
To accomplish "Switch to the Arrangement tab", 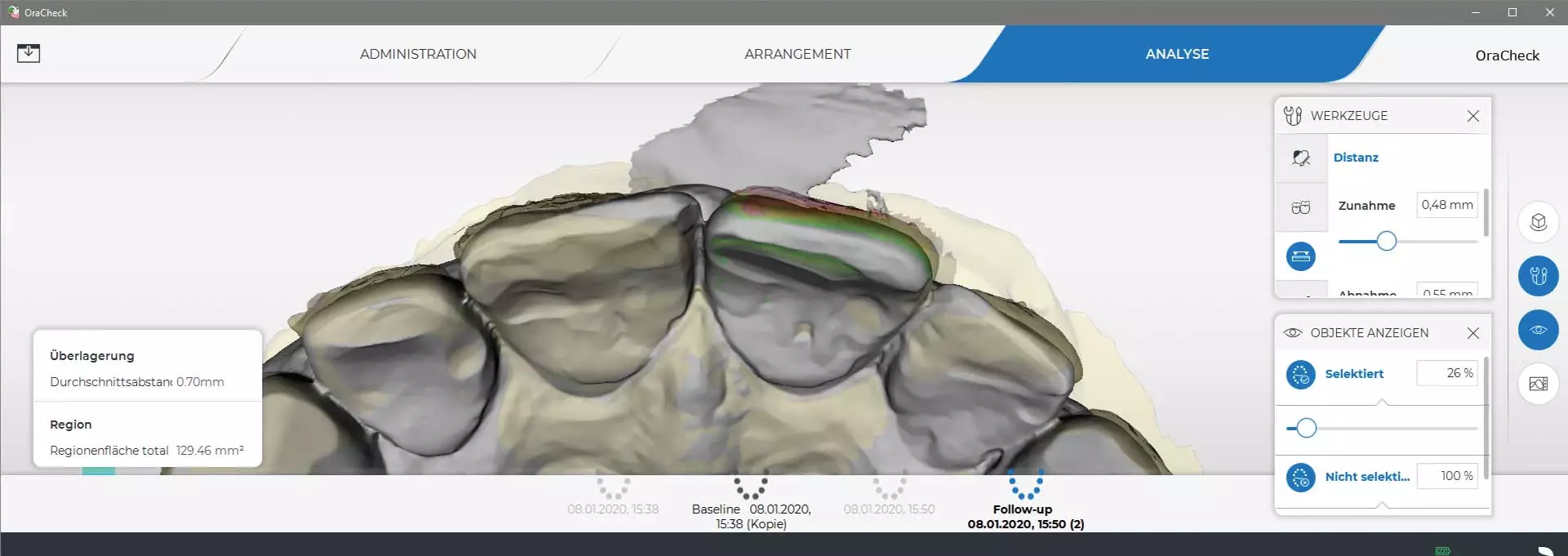I will point(797,54).
